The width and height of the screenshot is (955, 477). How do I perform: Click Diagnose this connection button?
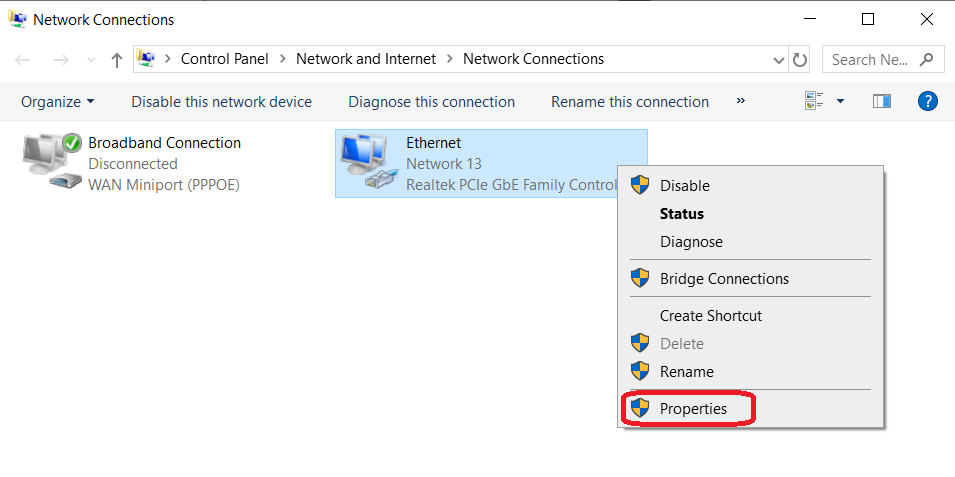[431, 102]
